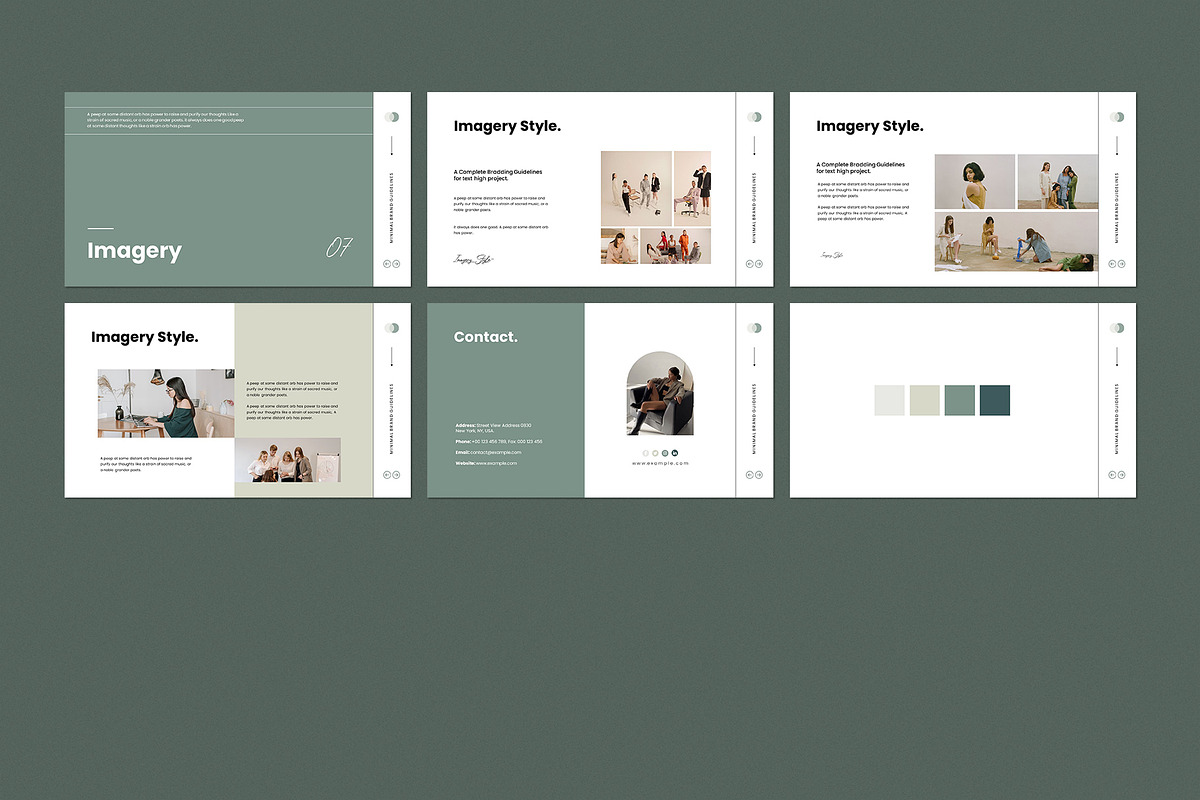The height and width of the screenshot is (800, 1200).
Task: Click the "07" number on Imagery slide
Action: (340, 248)
